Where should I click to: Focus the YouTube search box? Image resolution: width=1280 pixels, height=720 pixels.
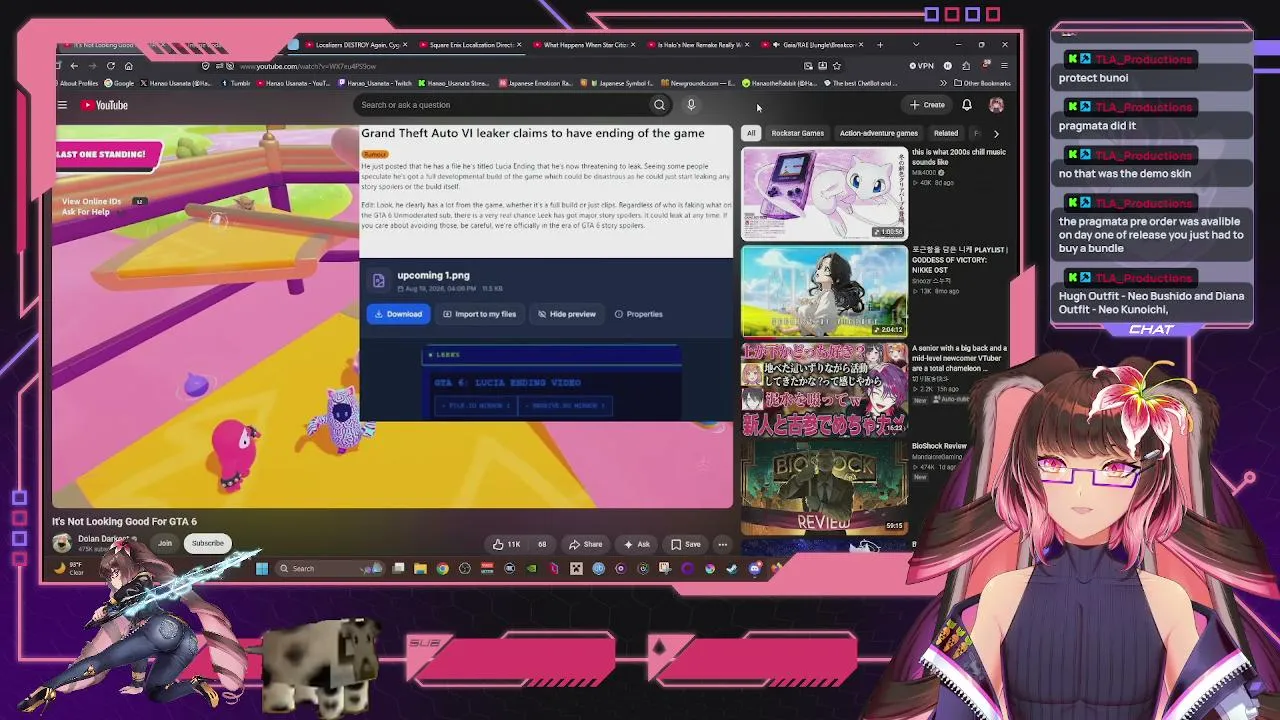tap(502, 105)
